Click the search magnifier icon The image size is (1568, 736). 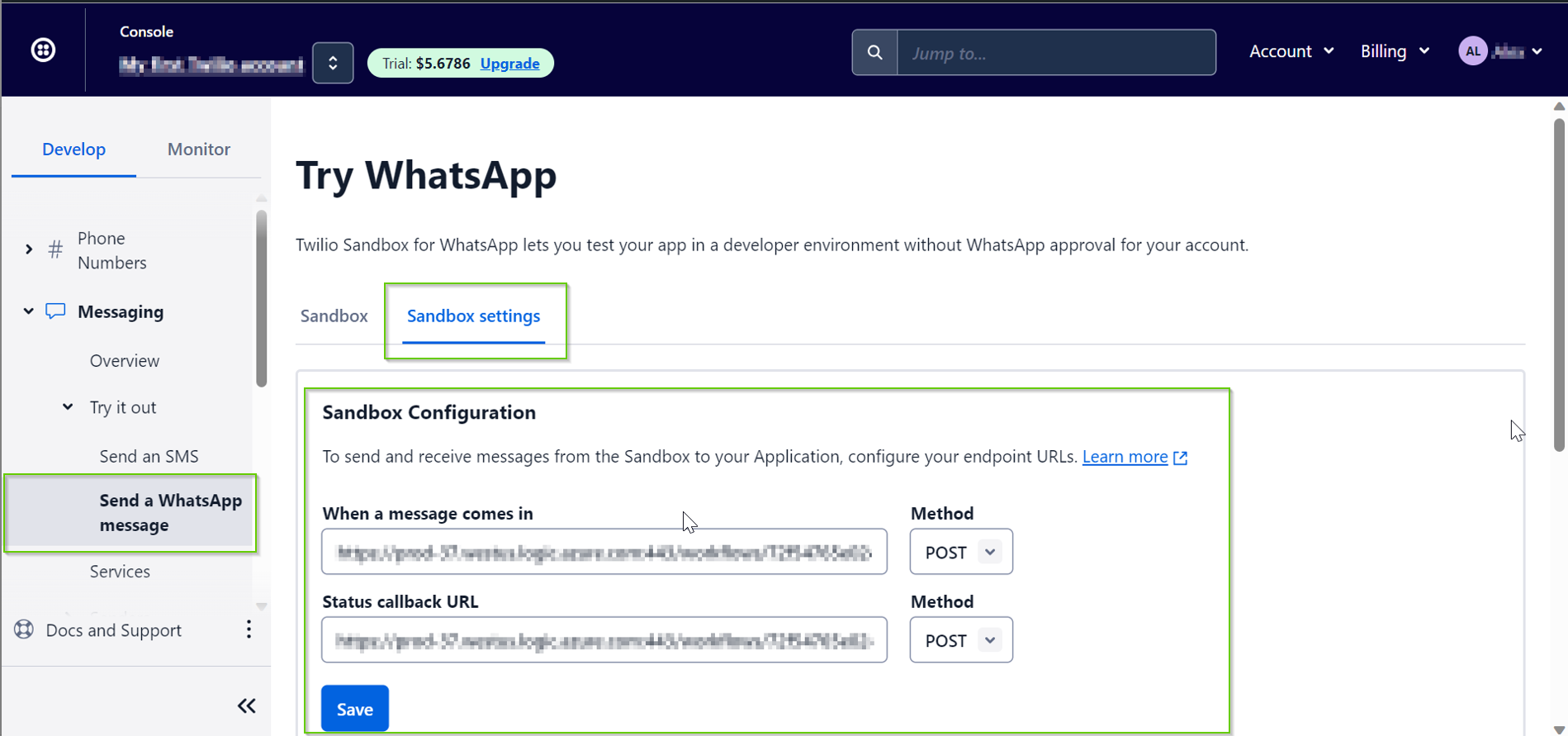click(x=874, y=53)
